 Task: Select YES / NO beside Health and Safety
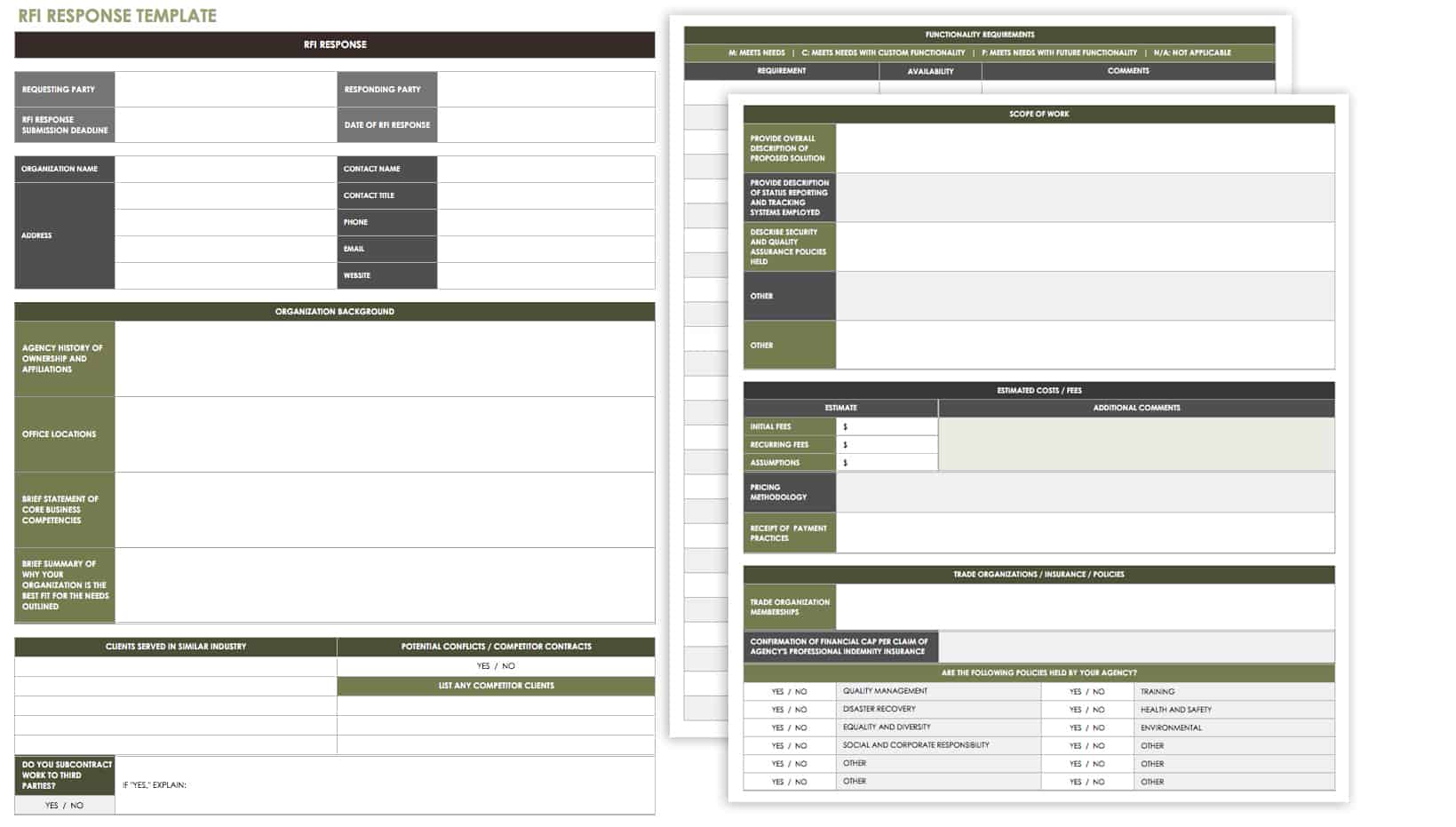click(x=1086, y=710)
